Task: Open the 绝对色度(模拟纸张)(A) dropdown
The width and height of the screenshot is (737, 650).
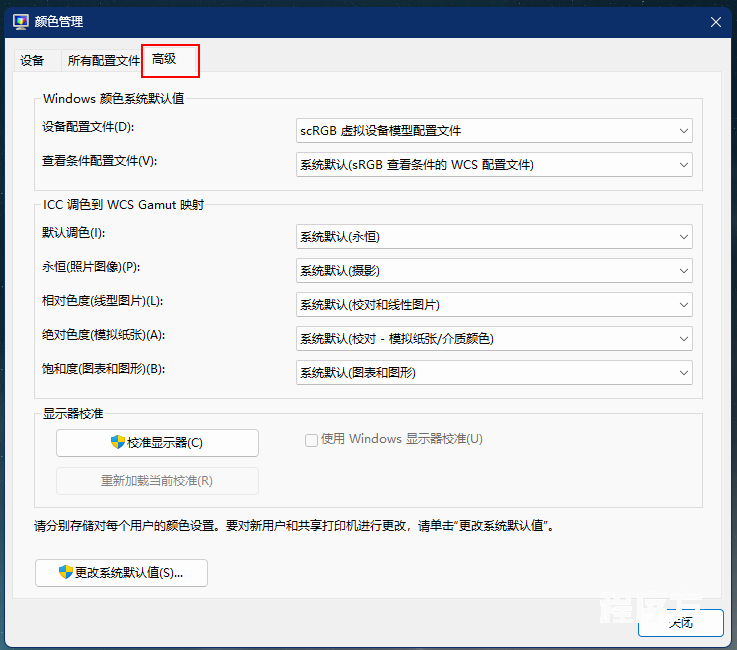Action: click(494, 338)
